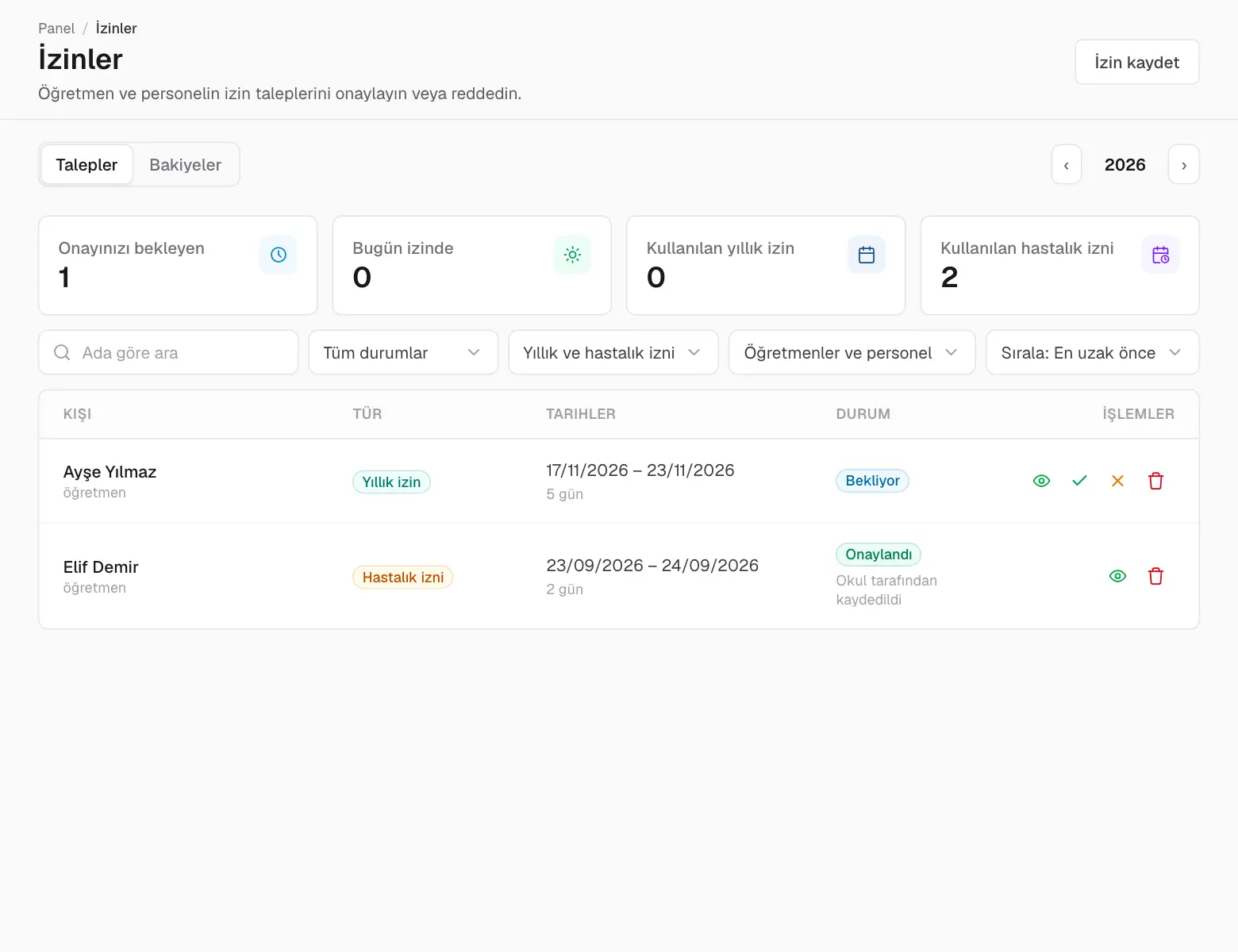Click the Hastalık izni type badge
The image size is (1238, 952).
(403, 578)
